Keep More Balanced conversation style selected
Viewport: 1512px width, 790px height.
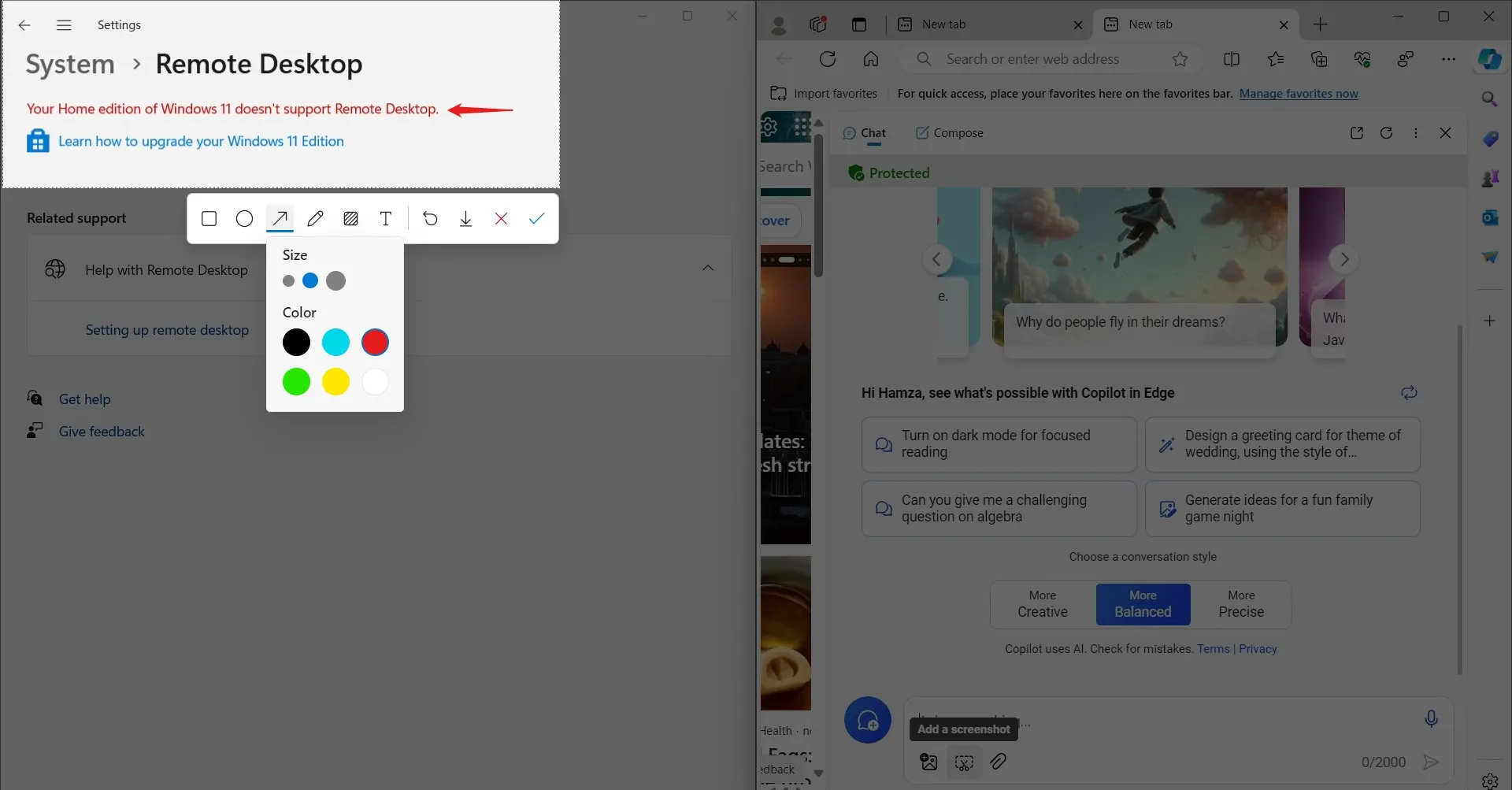pyautogui.click(x=1143, y=604)
